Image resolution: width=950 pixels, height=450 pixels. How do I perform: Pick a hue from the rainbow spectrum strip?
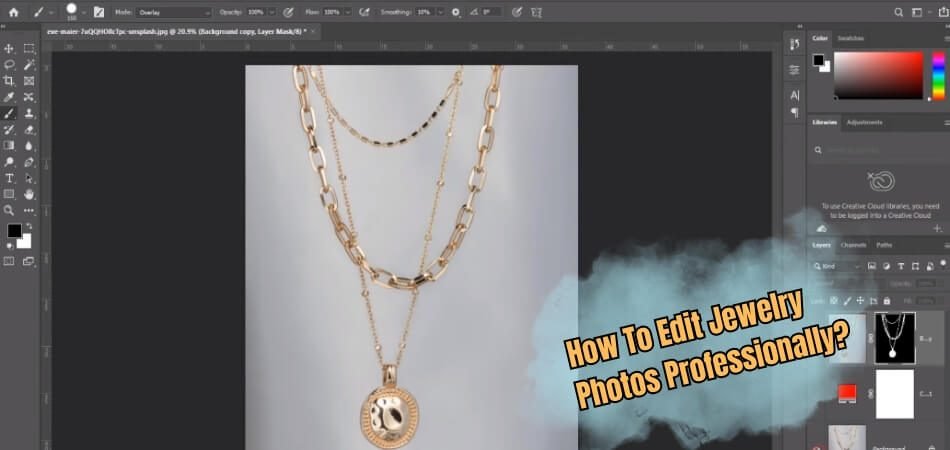point(938,76)
